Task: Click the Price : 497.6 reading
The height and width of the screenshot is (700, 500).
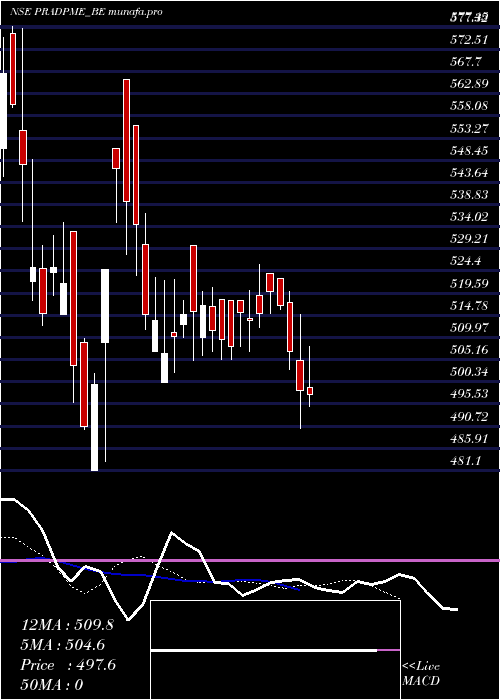Action: pyautogui.click(x=68, y=665)
